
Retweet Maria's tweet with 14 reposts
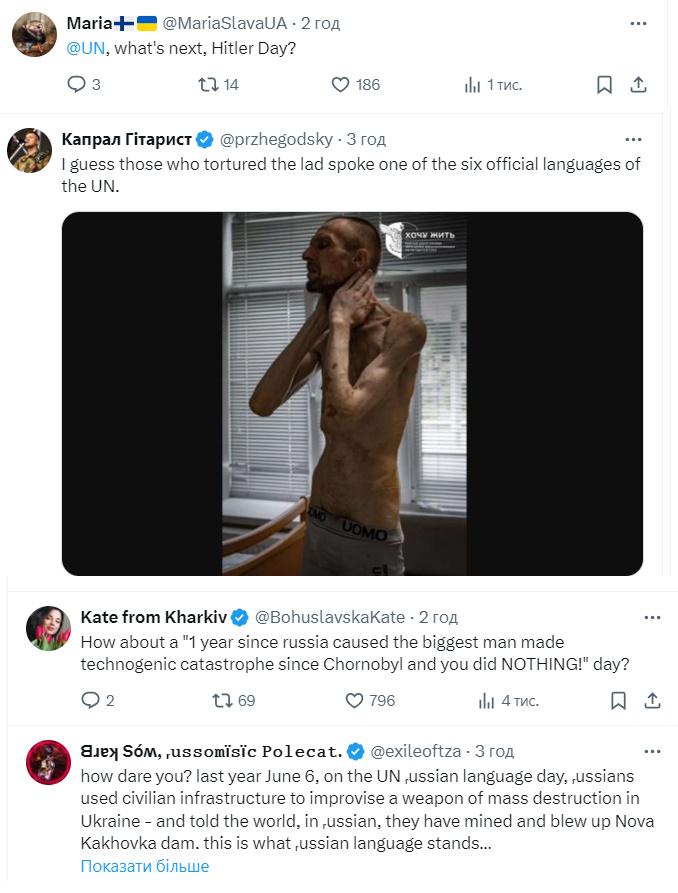pyautogui.click(x=208, y=85)
